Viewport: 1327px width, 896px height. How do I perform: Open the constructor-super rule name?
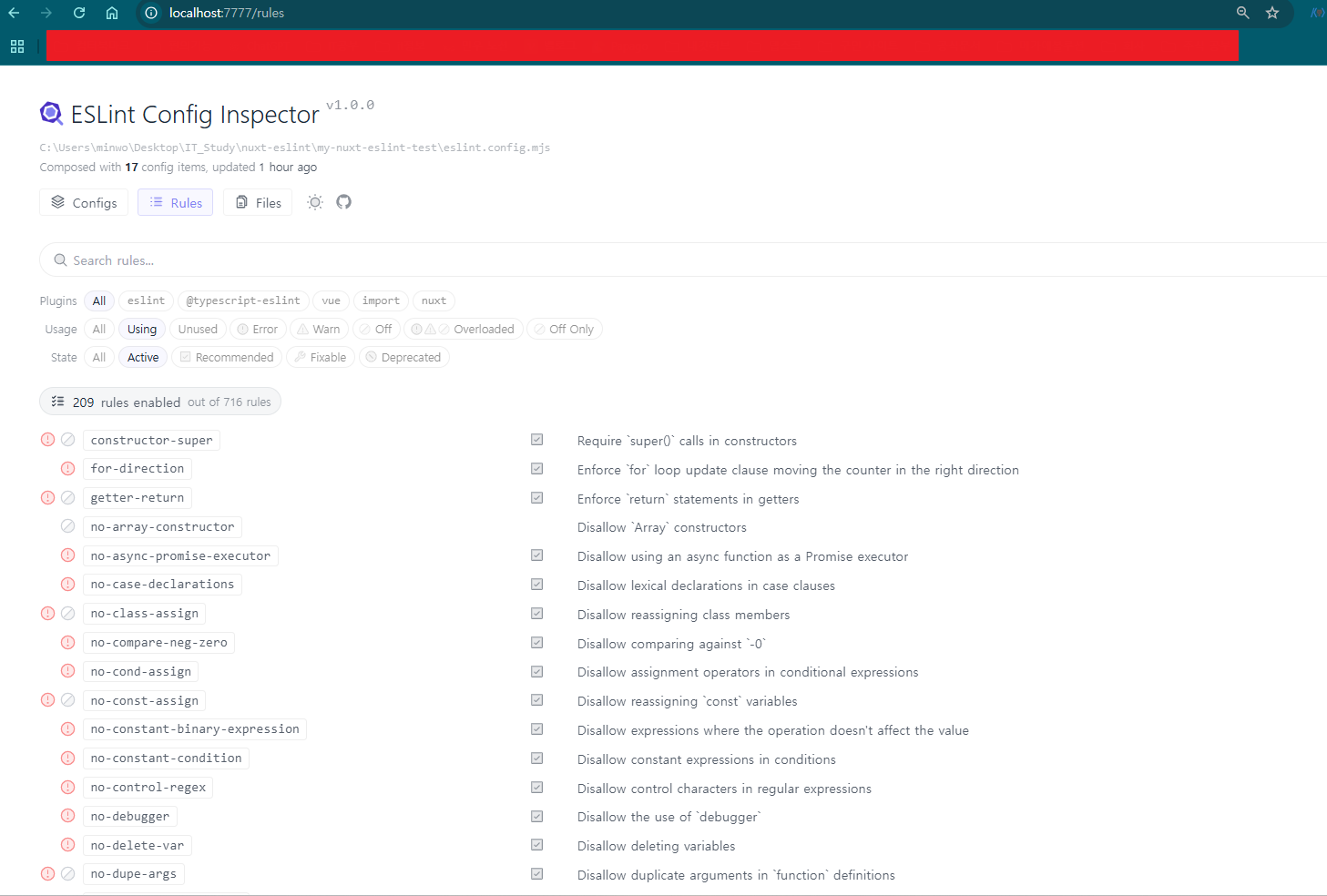point(151,440)
